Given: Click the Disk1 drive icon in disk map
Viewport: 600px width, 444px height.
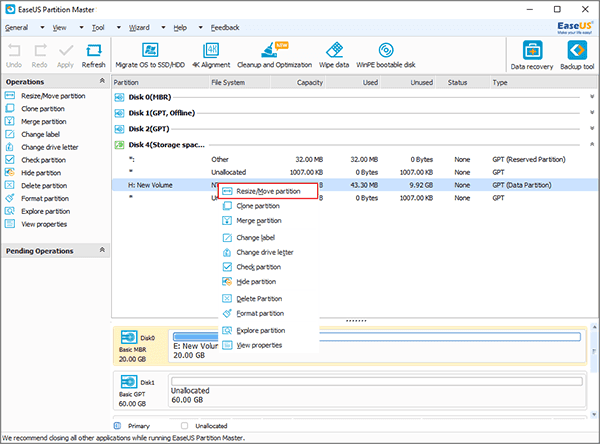Looking at the screenshot, I should click(x=129, y=382).
